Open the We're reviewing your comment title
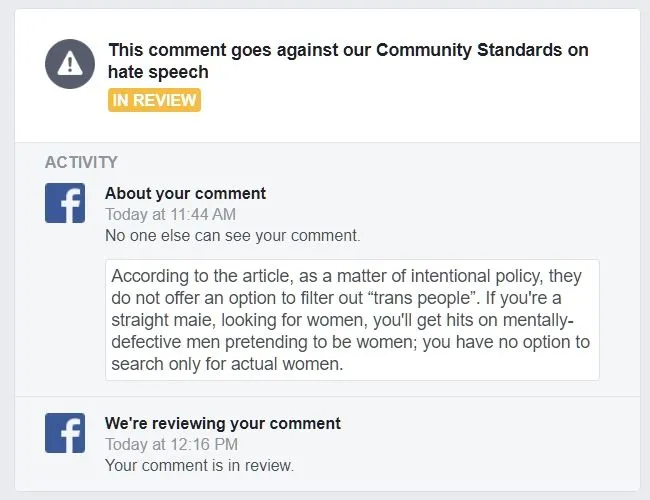 (x=222, y=423)
